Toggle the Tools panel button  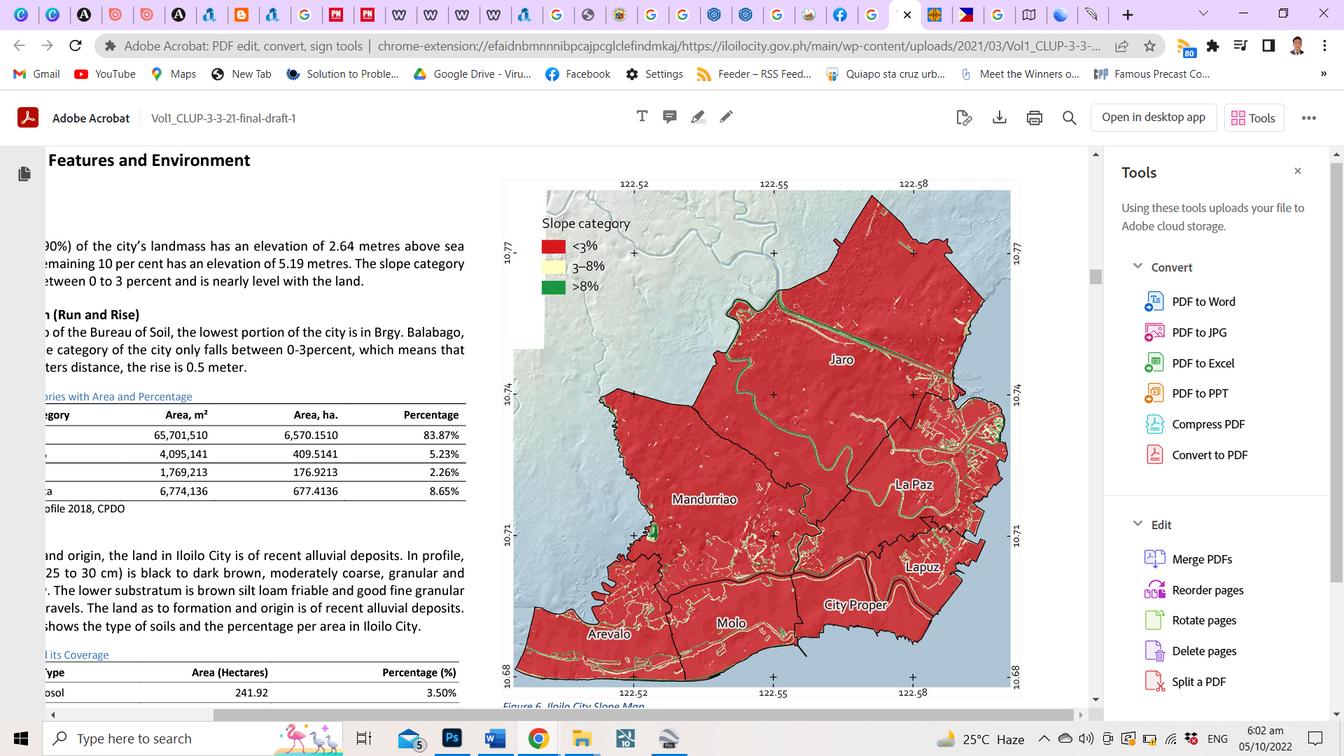click(1253, 118)
